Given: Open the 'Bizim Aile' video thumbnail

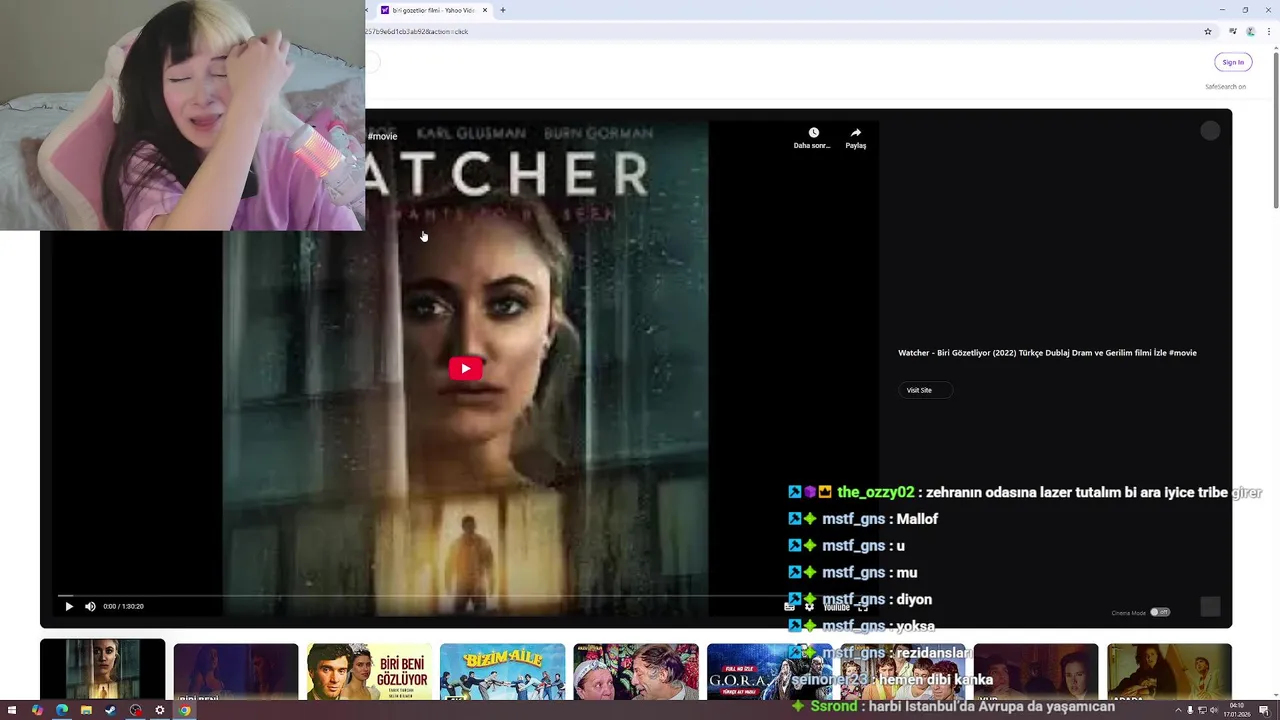Looking at the screenshot, I should point(502,671).
